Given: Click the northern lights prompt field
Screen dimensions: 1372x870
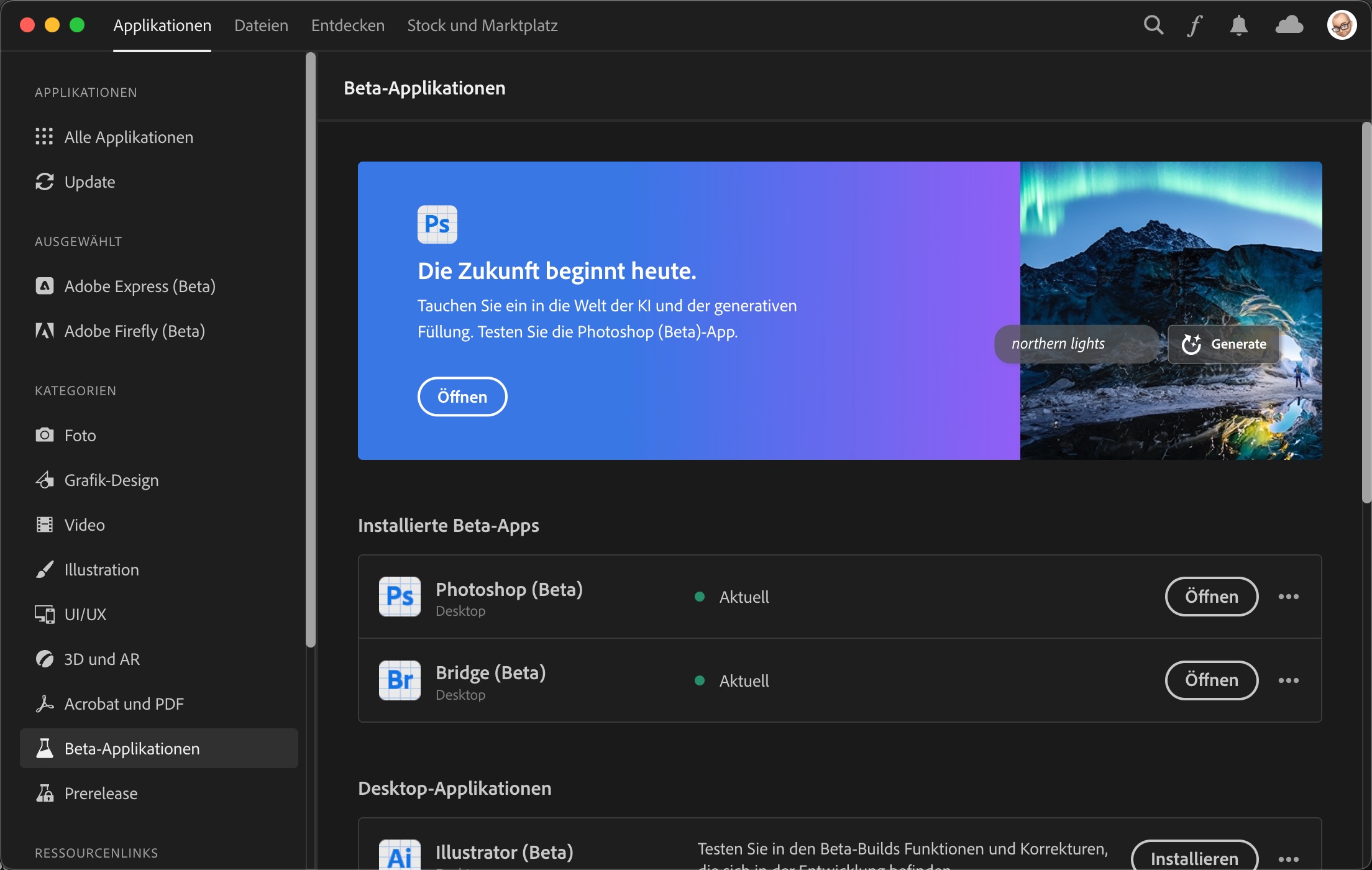Looking at the screenshot, I should pyautogui.click(x=1076, y=344).
